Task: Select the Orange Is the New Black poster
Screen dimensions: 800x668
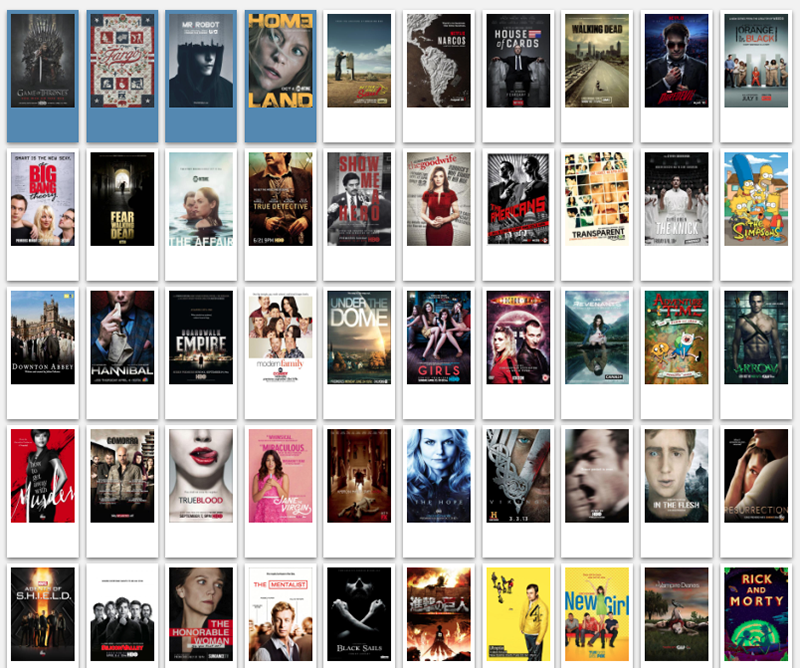Action: pyautogui.click(x=756, y=61)
